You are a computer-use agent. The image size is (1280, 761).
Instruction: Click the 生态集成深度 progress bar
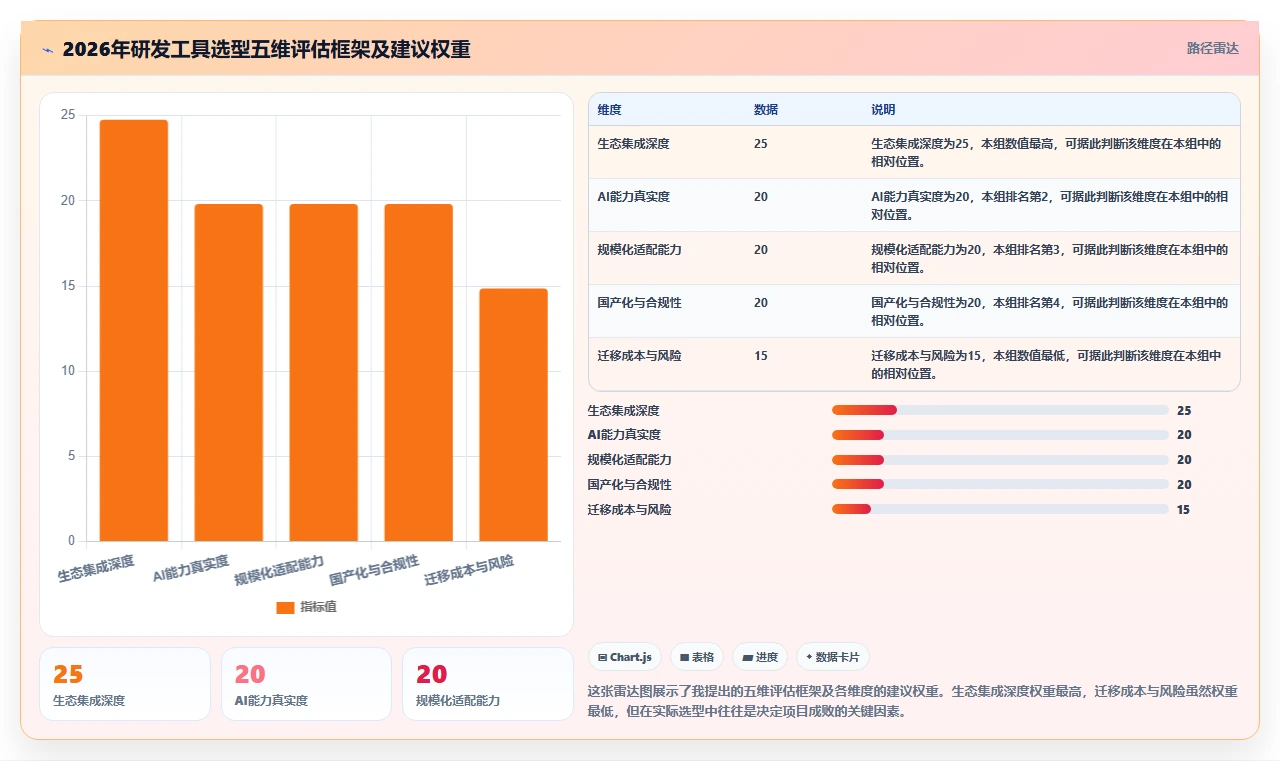click(x=1000, y=410)
